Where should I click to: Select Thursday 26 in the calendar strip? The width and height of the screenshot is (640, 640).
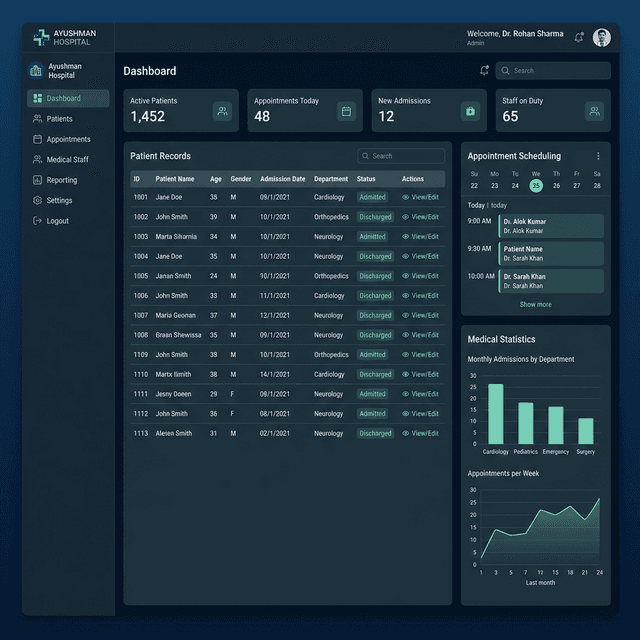point(556,186)
